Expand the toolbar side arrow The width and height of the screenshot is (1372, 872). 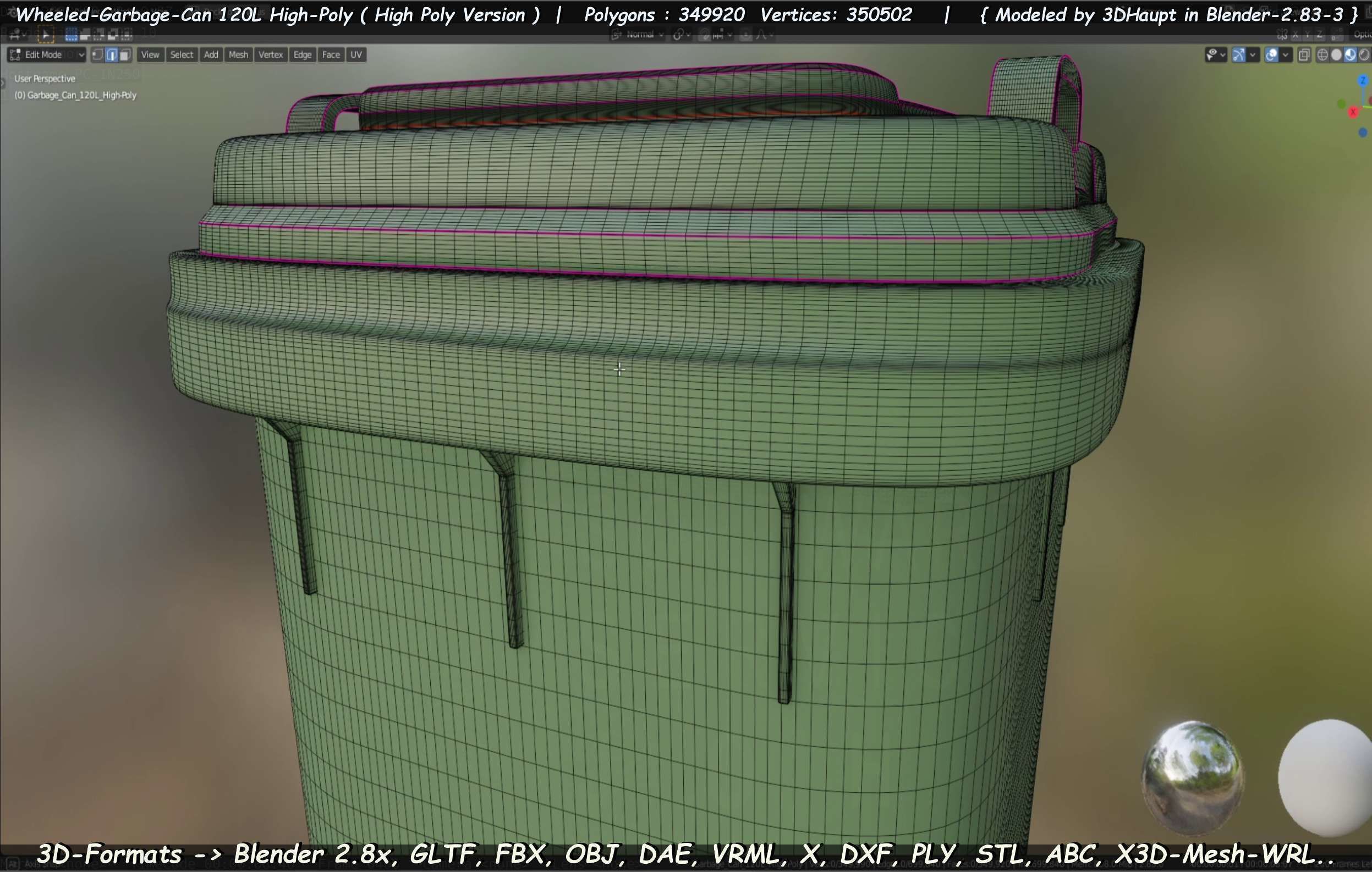pos(2,82)
